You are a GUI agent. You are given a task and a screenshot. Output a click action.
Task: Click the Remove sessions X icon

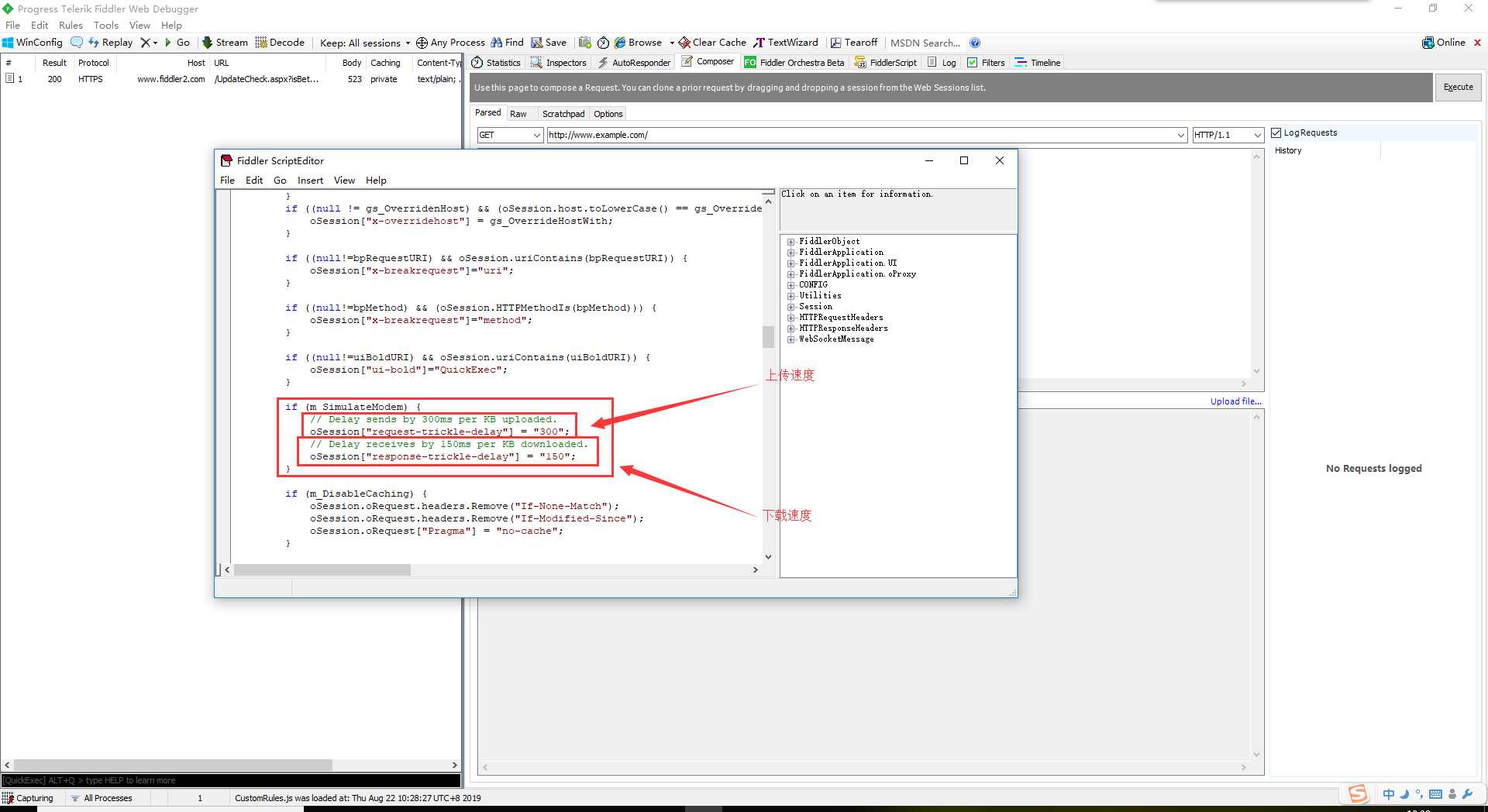(145, 43)
